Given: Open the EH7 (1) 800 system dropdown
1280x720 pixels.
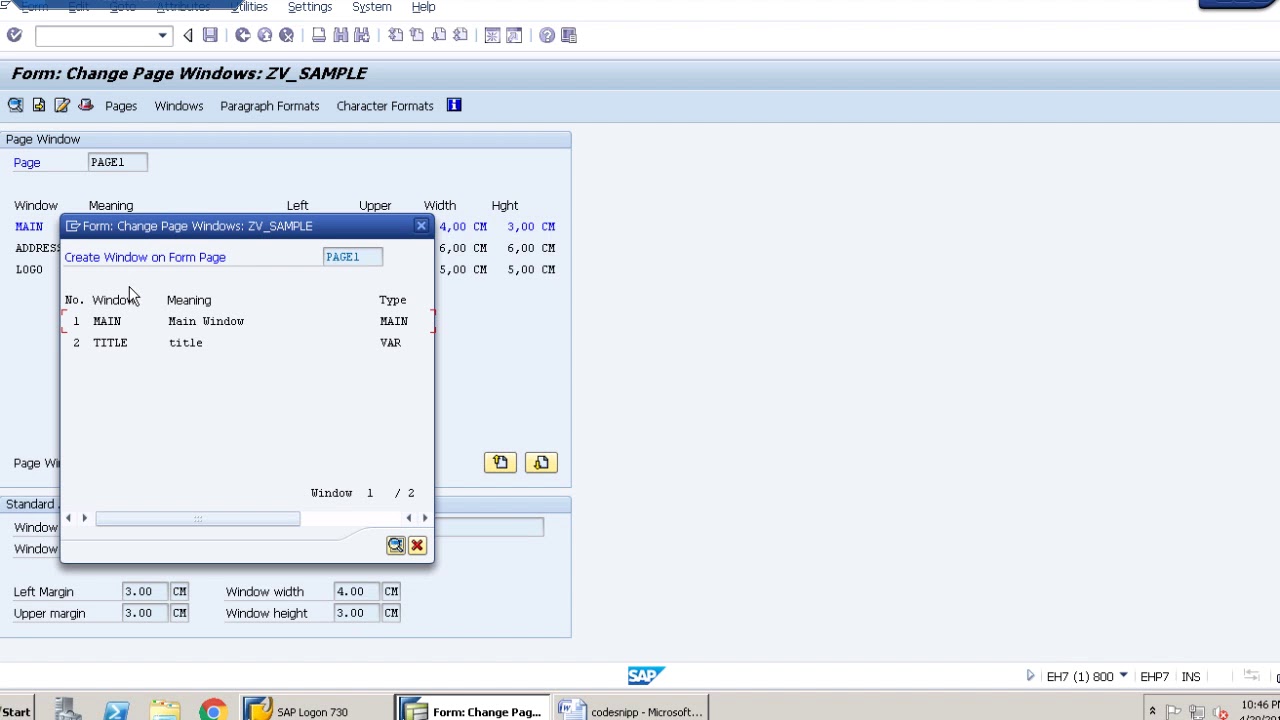Looking at the screenshot, I should pyautogui.click(x=1123, y=676).
